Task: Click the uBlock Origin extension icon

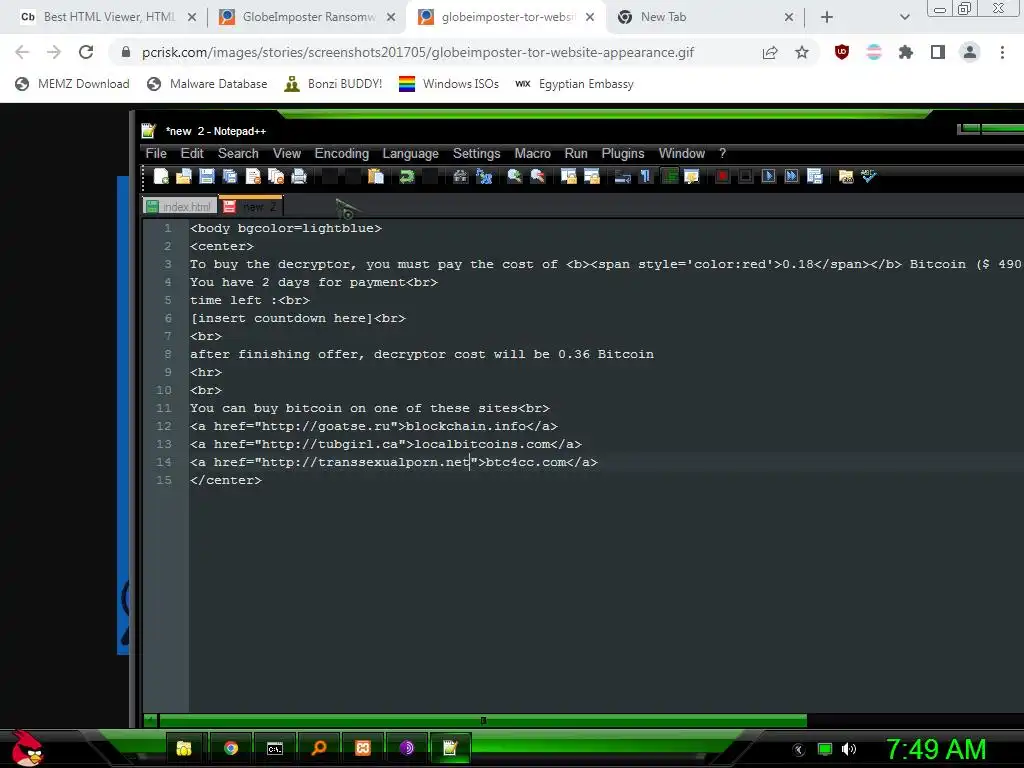Action: point(842,52)
